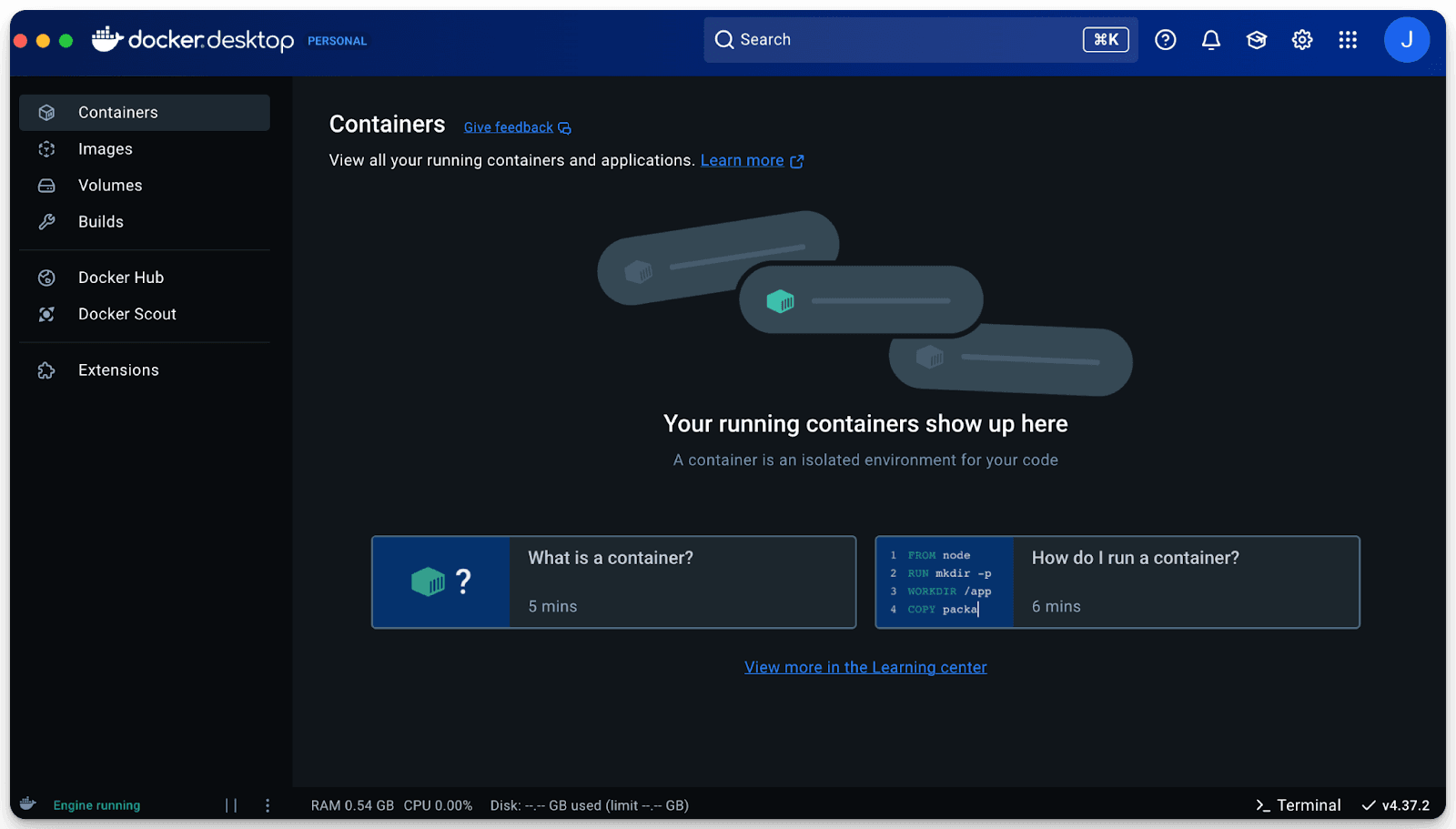Open View more in the Learning center
The height and width of the screenshot is (829, 1456).
pyautogui.click(x=864, y=666)
